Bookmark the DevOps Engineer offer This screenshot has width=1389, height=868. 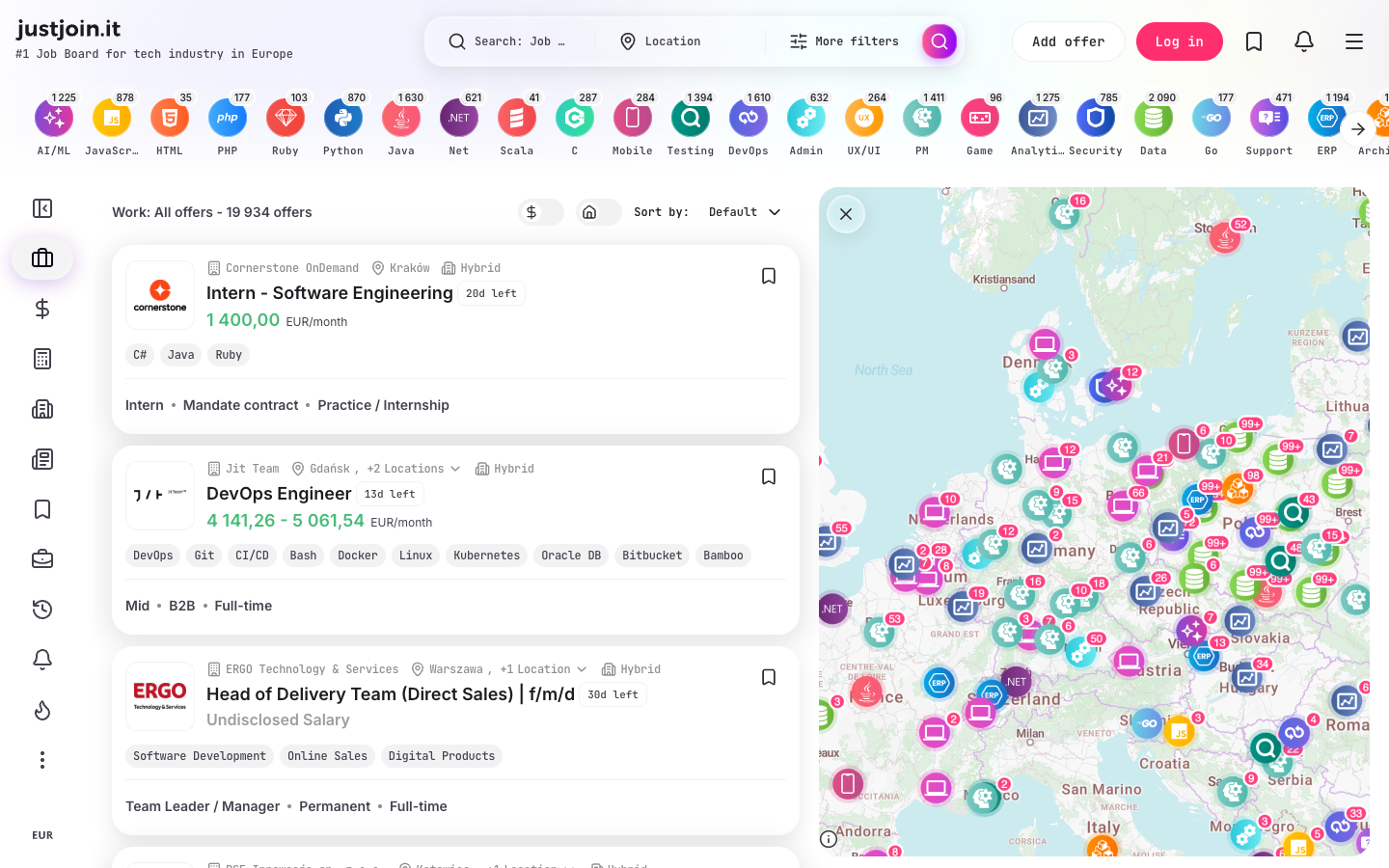coord(769,476)
